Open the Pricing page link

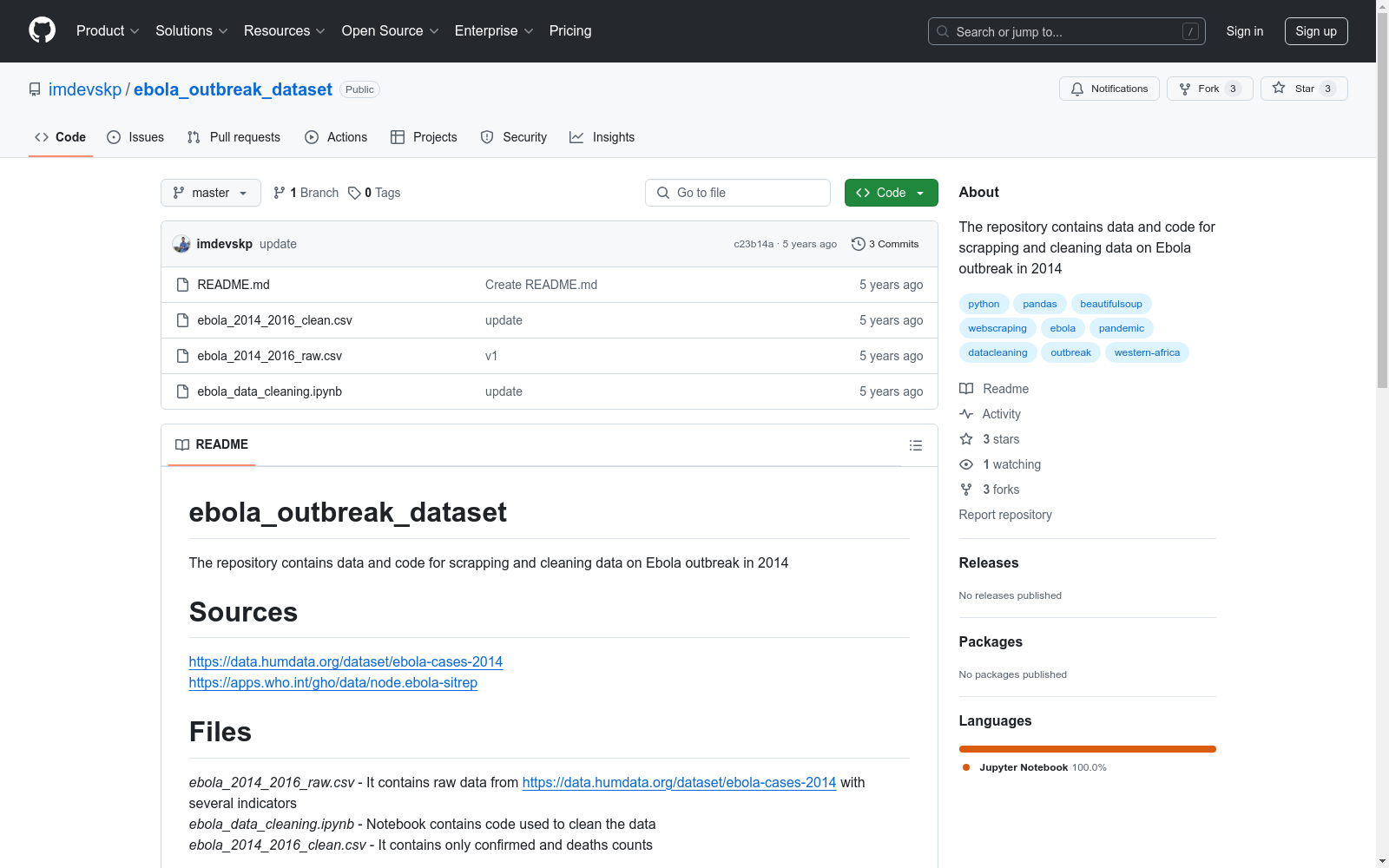pos(570,30)
